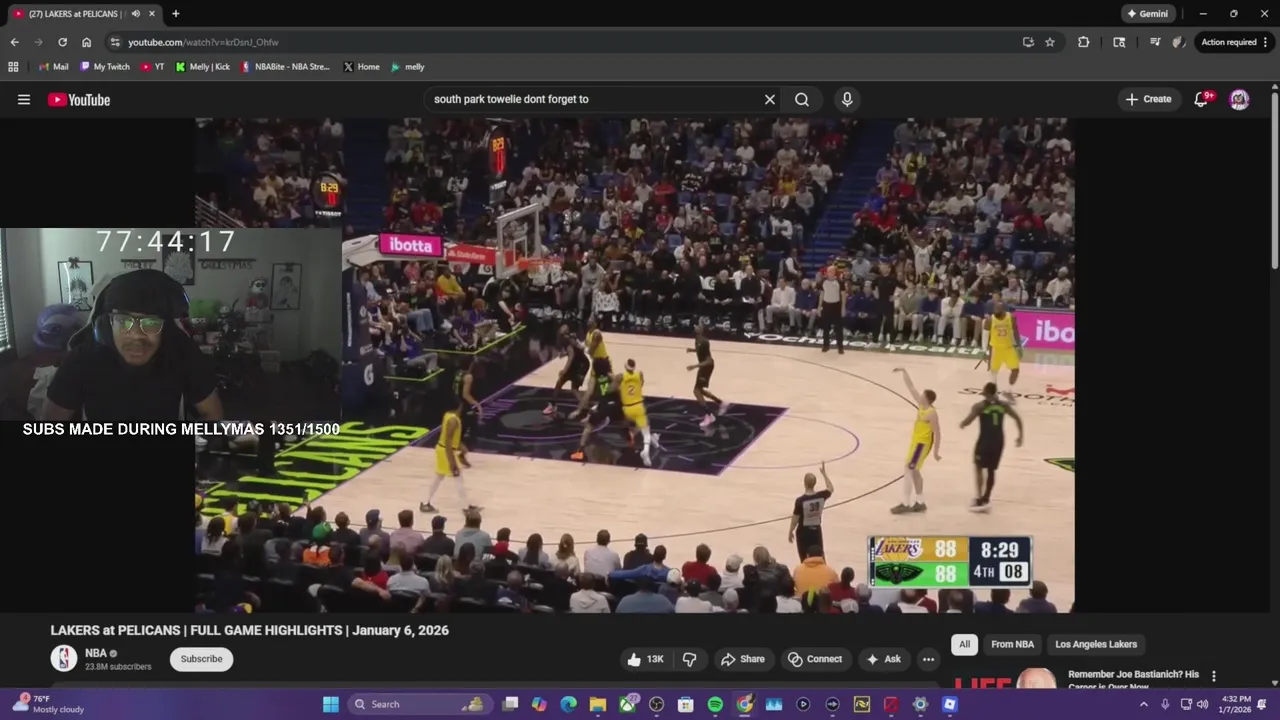Image resolution: width=1280 pixels, height=720 pixels.
Task: Like the video with thumbs up
Action: click(x=645, y=659)
